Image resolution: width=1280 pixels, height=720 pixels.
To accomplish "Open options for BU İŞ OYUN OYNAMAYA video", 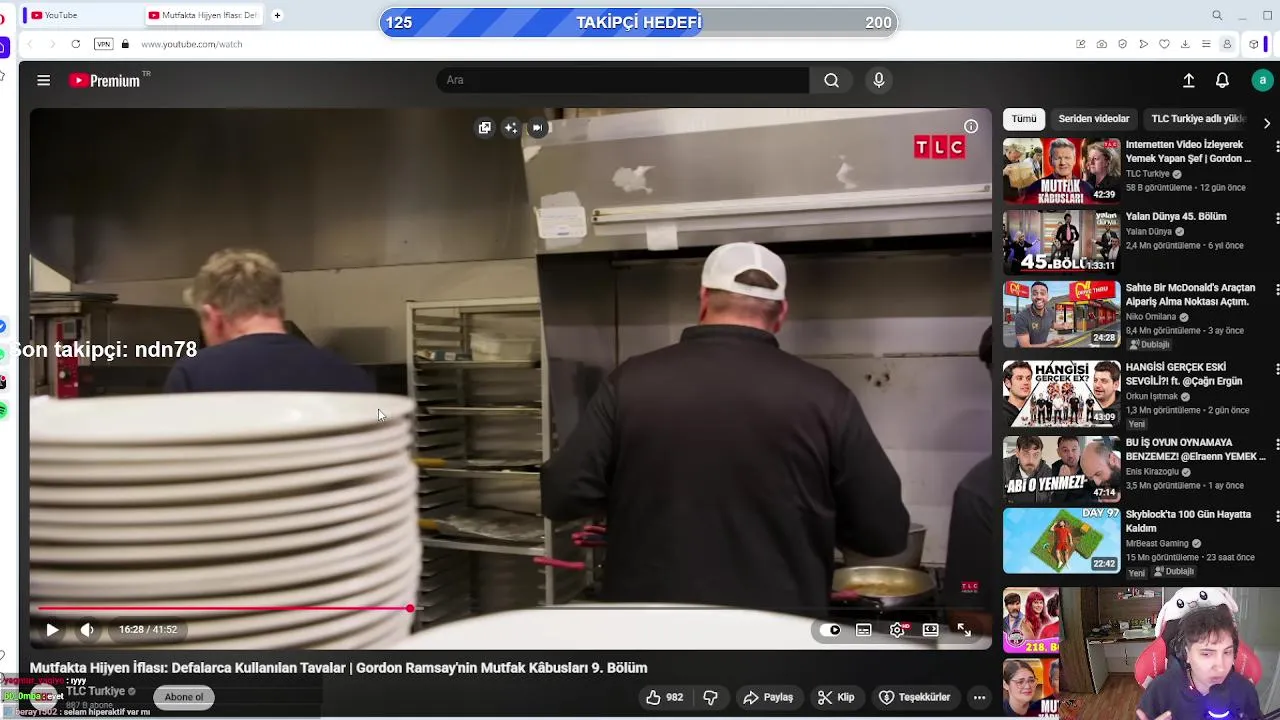I will tap(1276, 444).
